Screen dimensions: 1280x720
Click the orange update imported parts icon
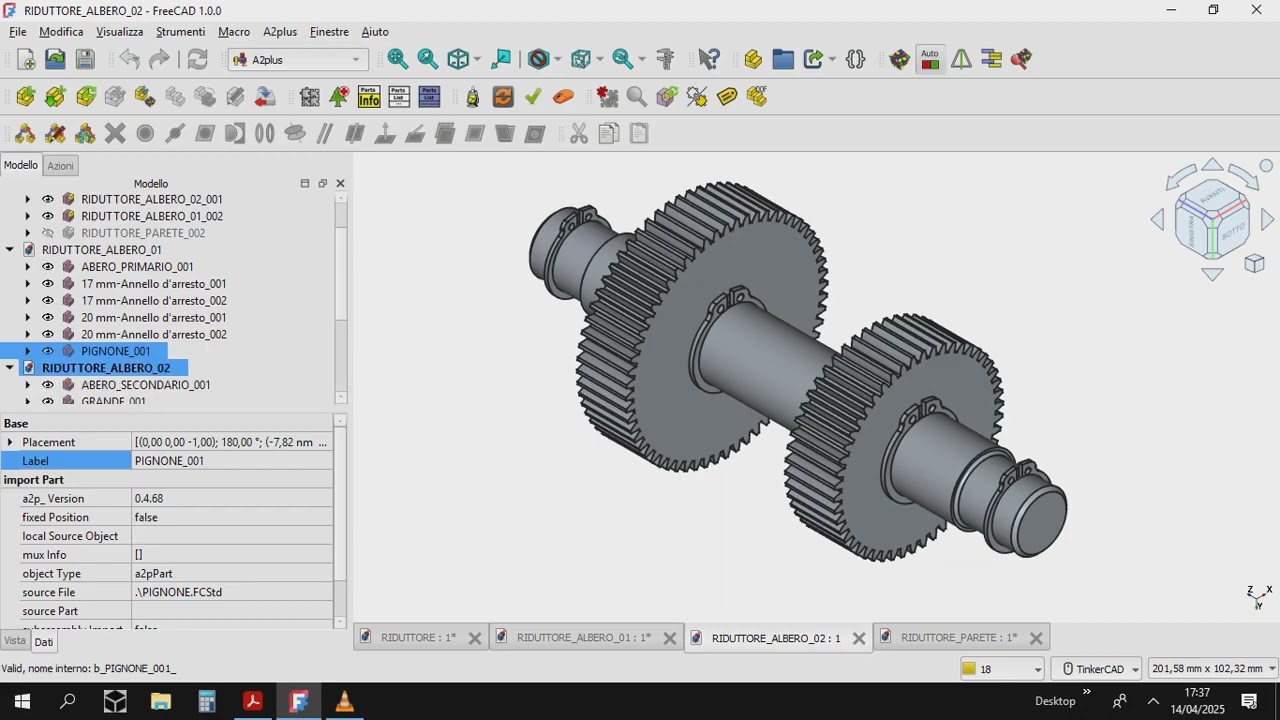pos(503,96)
